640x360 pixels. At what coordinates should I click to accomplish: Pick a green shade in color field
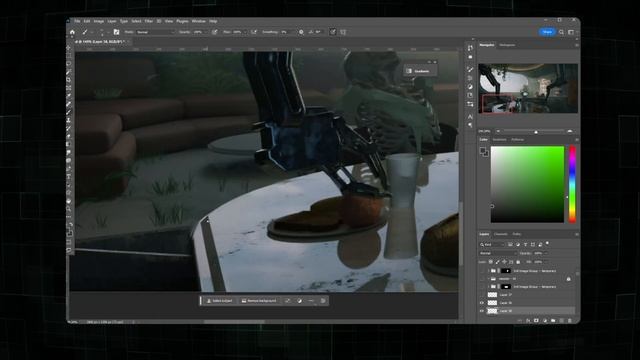527,184
